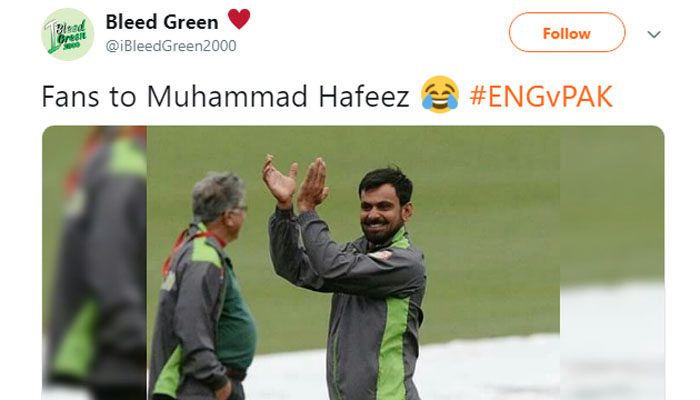The image size is (700, 400).
Task: Click the team badge on grey jacket
Action: [x=380, y=255]
